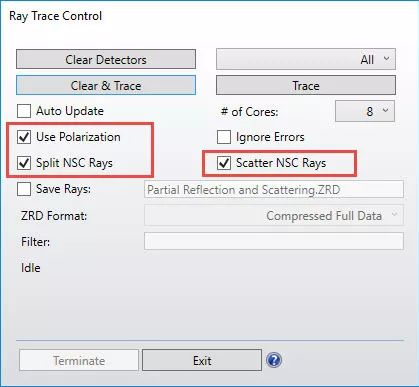Click the Filter text input field
Viewport: 419px width, 387px height.
(x=274, y=241)
